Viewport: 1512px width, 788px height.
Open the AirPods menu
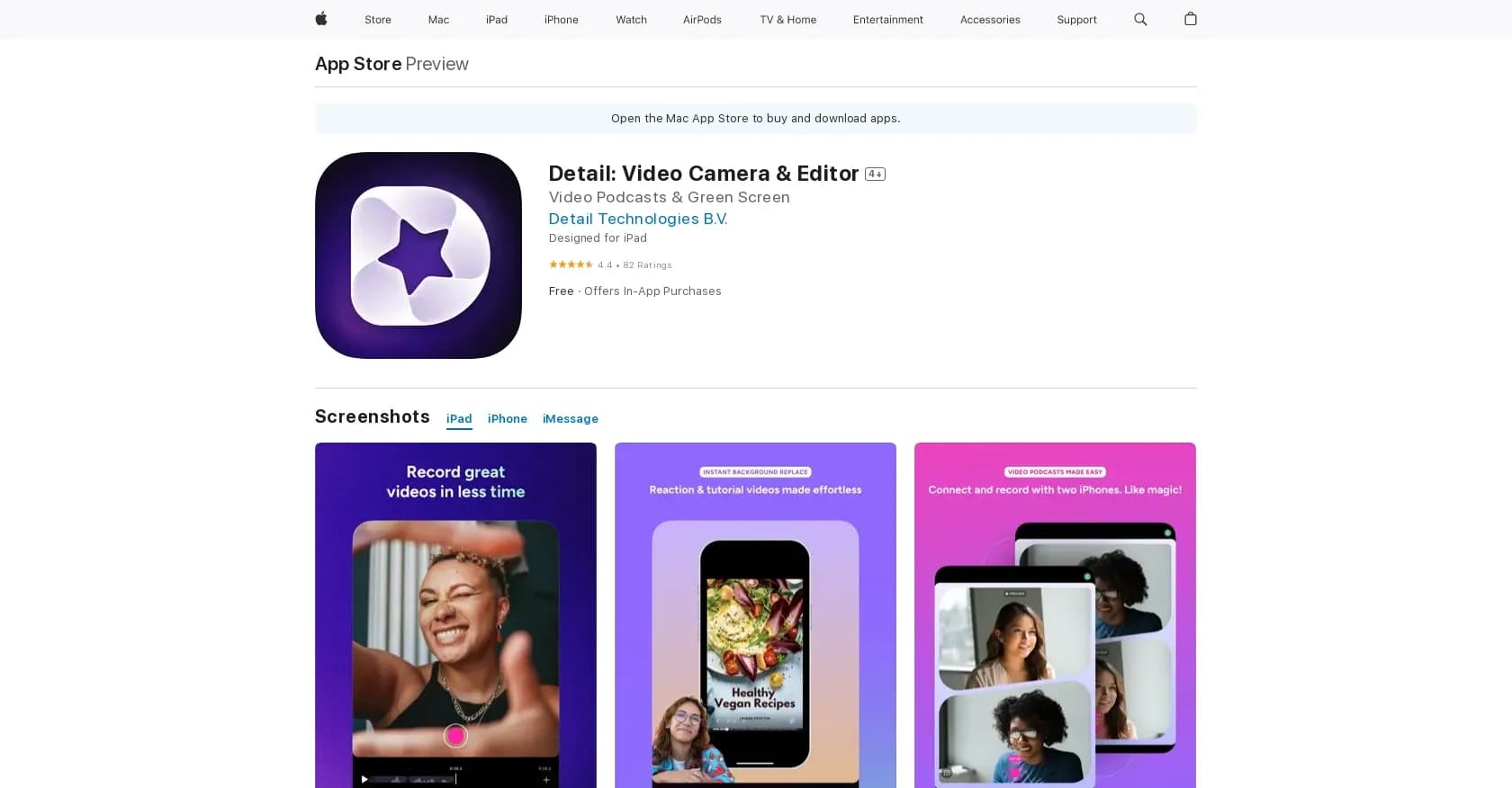click(x=702, y=20)
